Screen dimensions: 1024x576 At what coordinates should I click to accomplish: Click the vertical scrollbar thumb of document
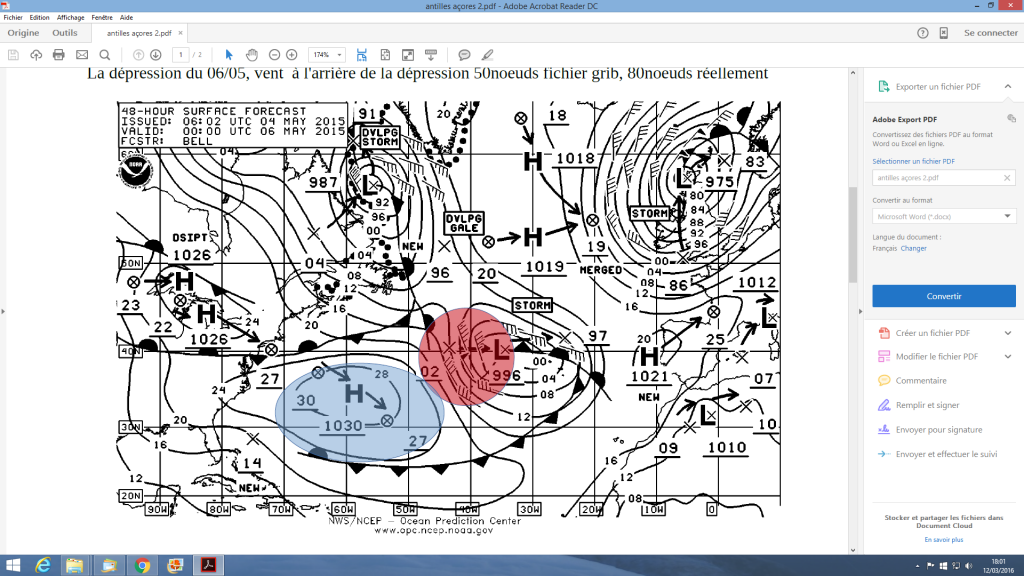pos(853,235)
